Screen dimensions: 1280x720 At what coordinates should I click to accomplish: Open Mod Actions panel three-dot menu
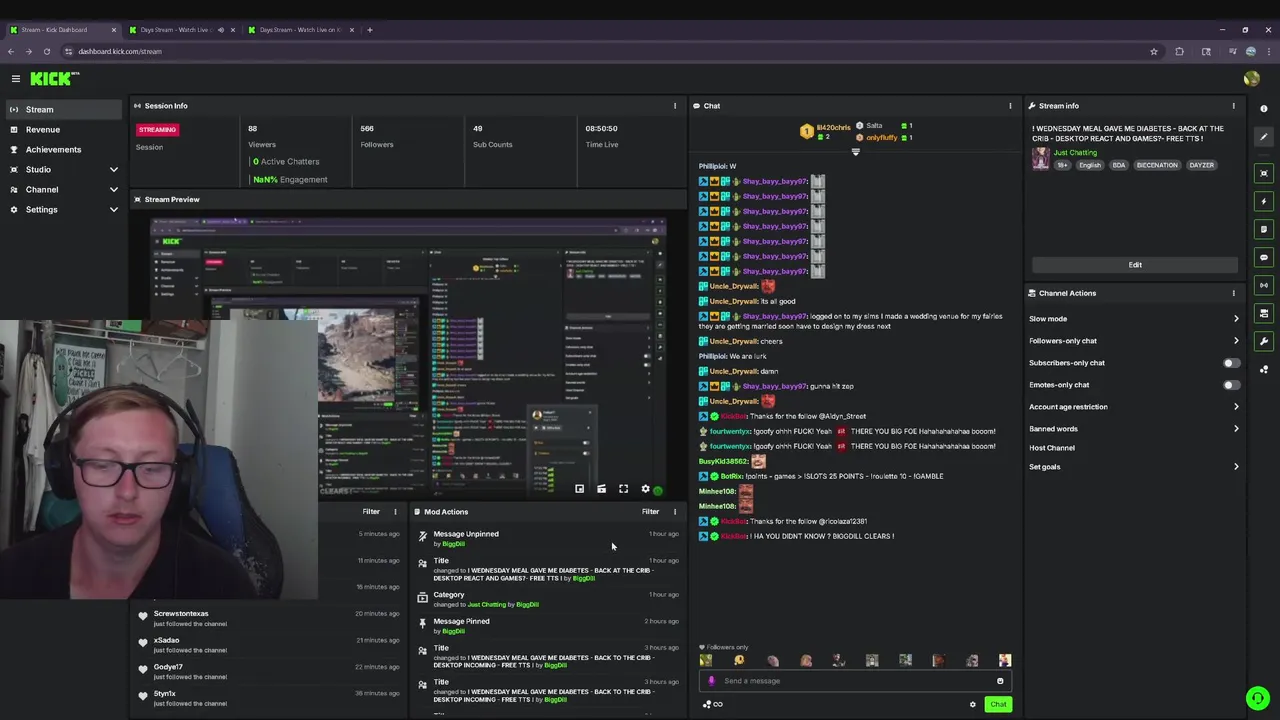674,512
